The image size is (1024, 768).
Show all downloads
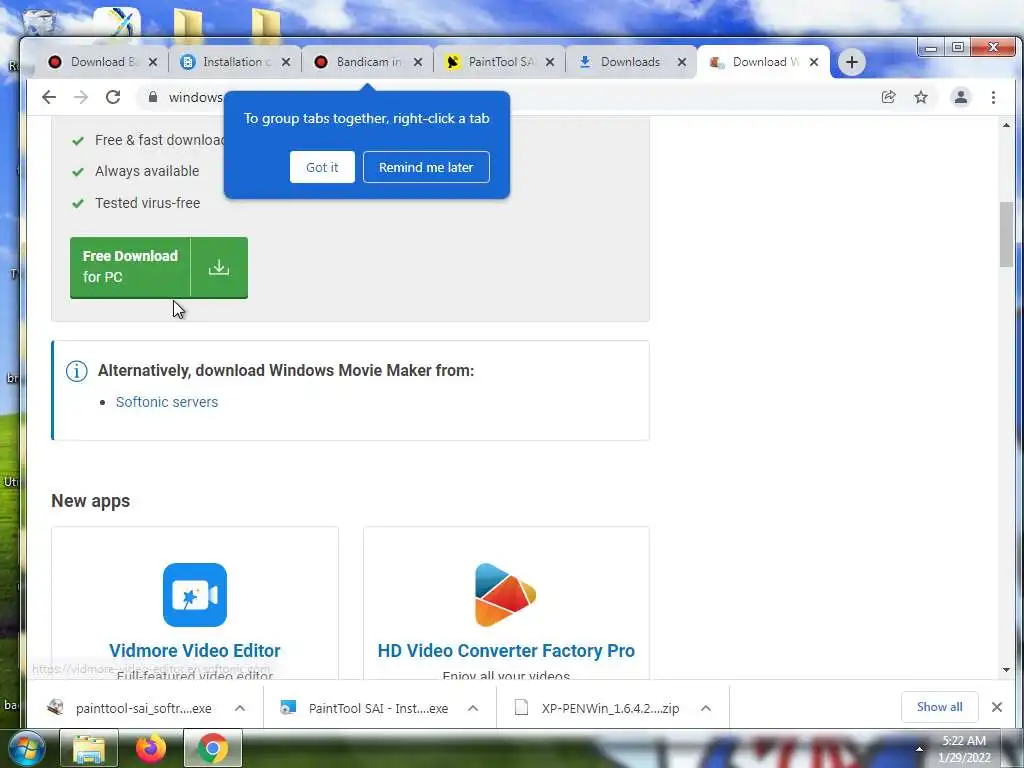coord(939,707)
